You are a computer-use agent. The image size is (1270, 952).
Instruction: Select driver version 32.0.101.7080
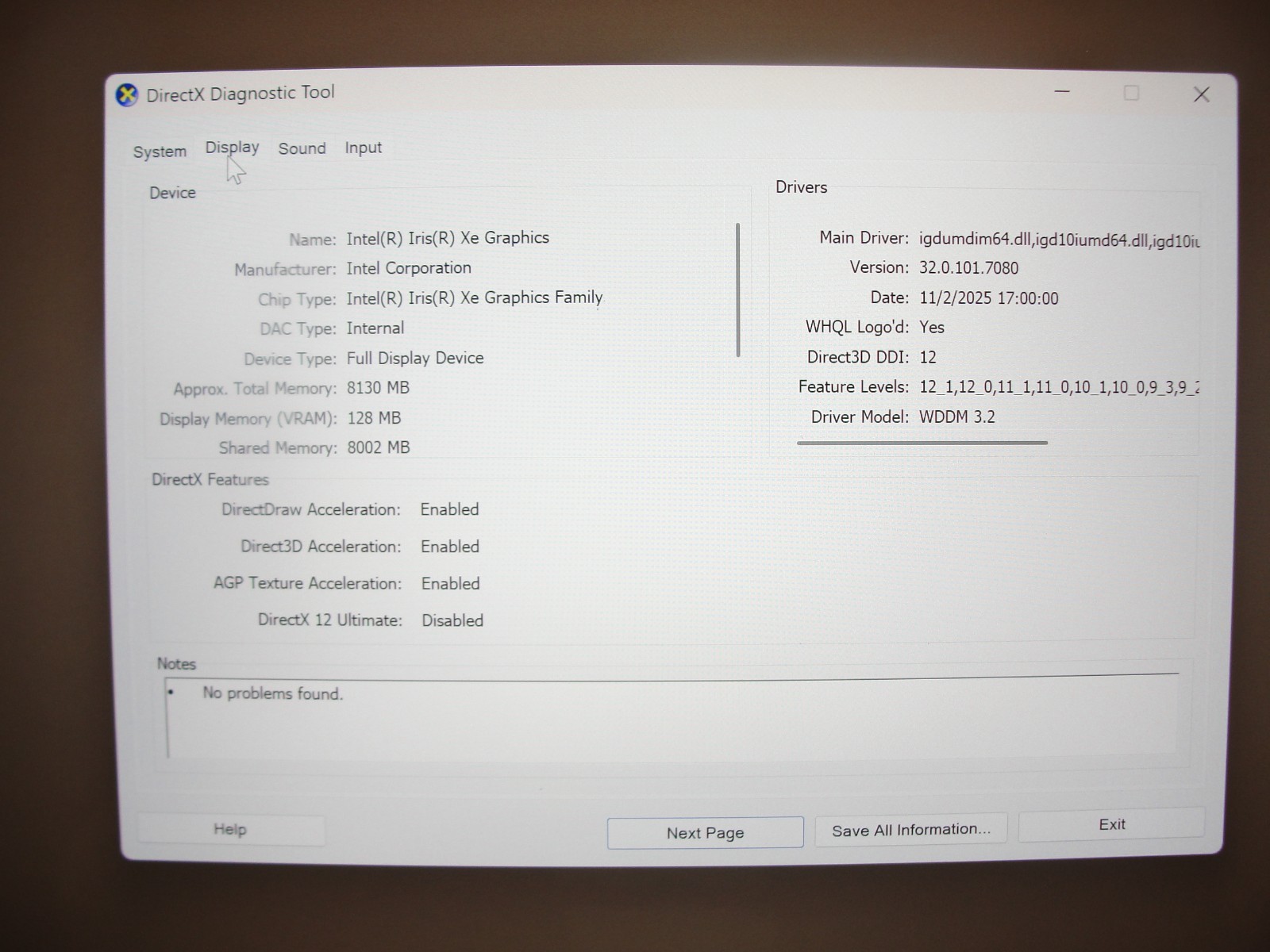pos(968,268)
